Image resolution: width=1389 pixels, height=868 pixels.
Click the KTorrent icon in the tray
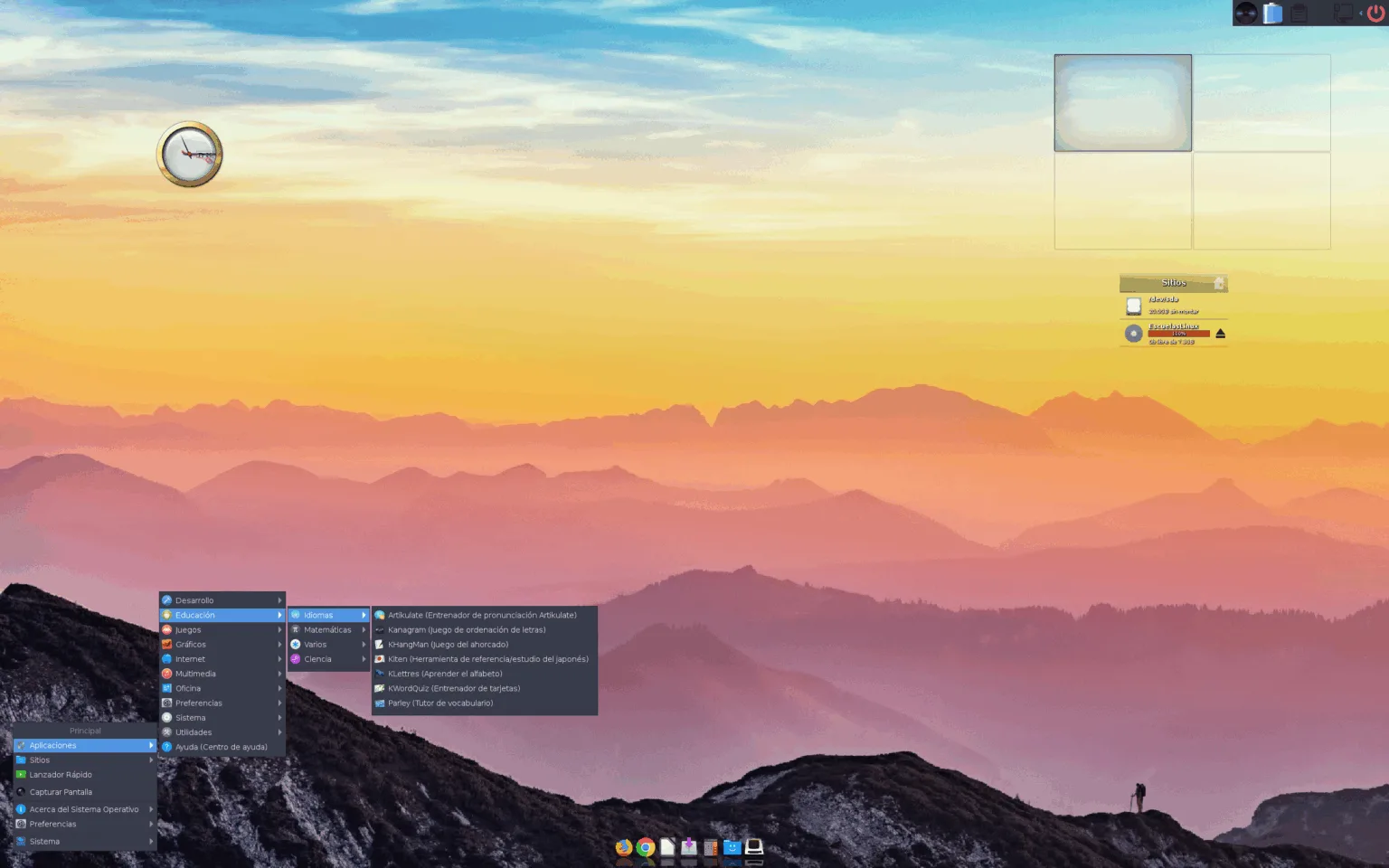coord(1246,13)
